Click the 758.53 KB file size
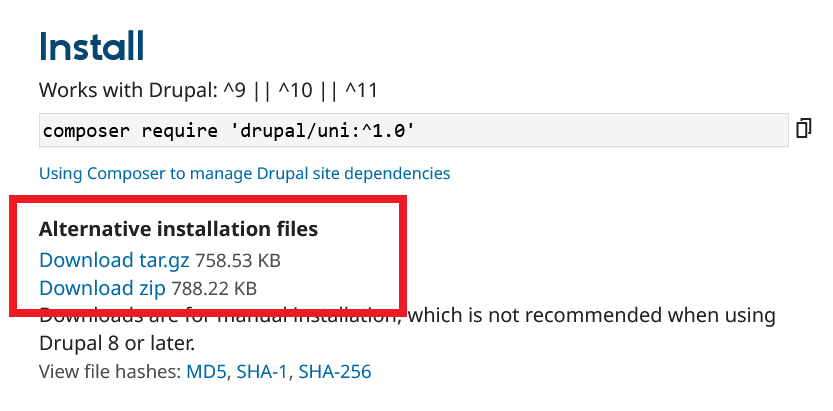The image size is (833, 411). tap(238, 261)
